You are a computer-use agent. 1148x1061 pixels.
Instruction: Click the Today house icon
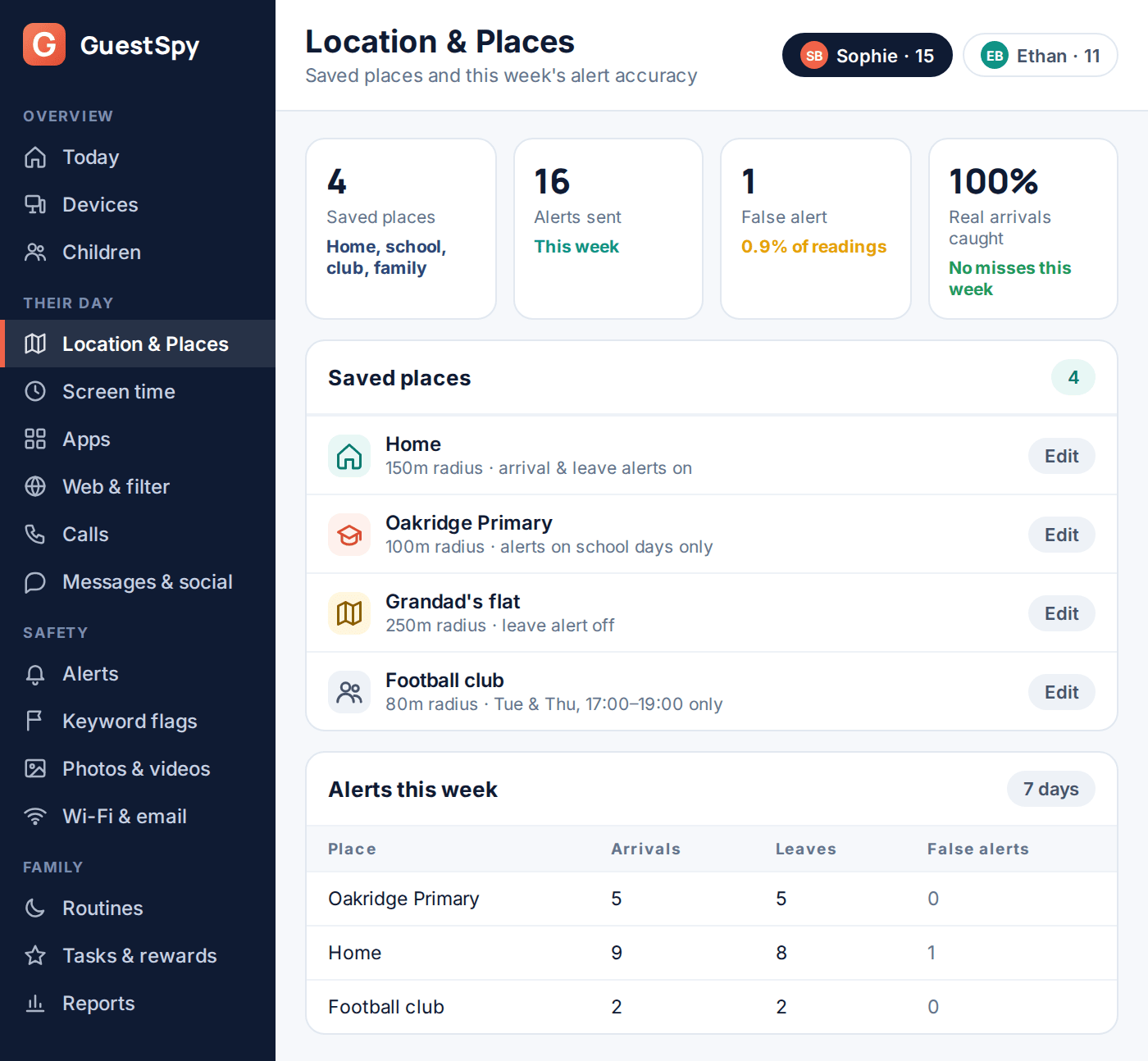pos(35,157)
